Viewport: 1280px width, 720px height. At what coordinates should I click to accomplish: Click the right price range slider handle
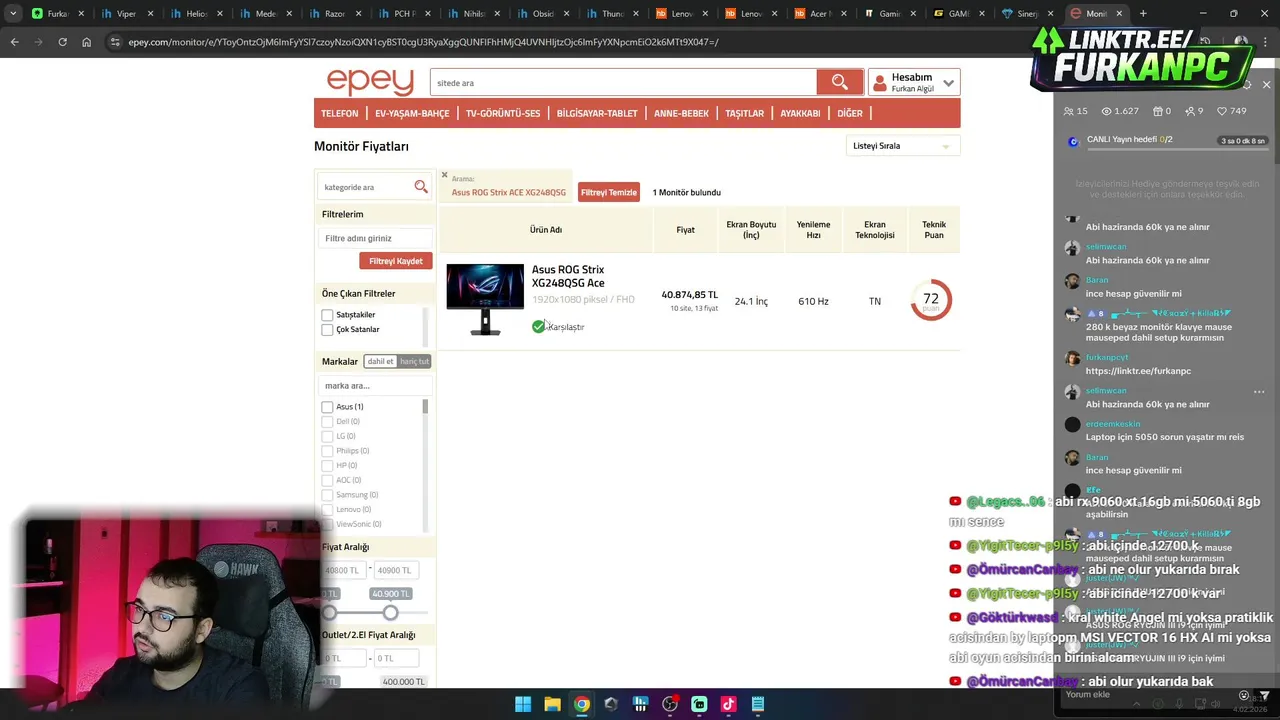click(x=390, y=612)
